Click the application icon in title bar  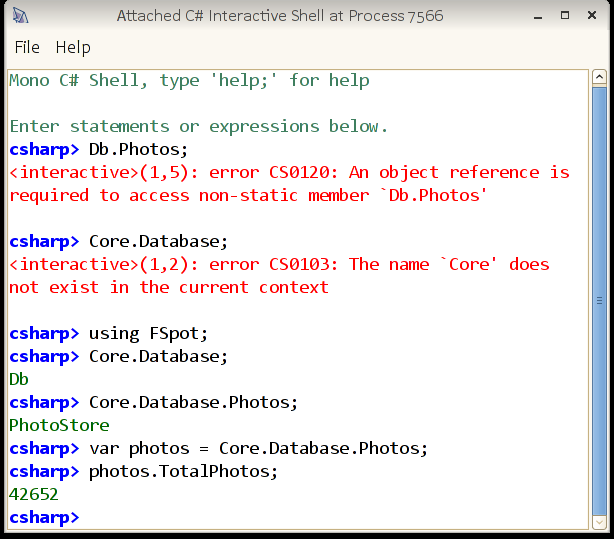click(20, 16)
